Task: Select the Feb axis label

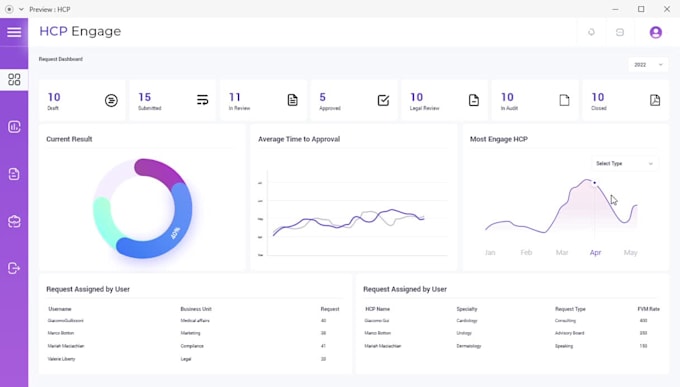Action: pyautogui.click(x=526, y=253)
